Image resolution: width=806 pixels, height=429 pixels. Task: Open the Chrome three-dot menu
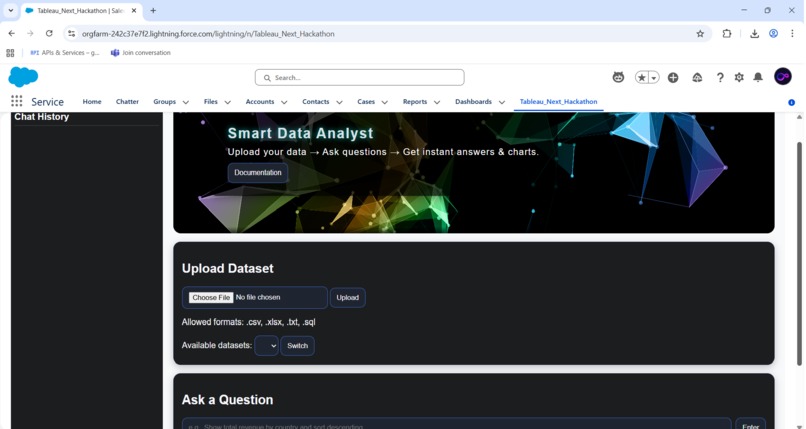792,33
